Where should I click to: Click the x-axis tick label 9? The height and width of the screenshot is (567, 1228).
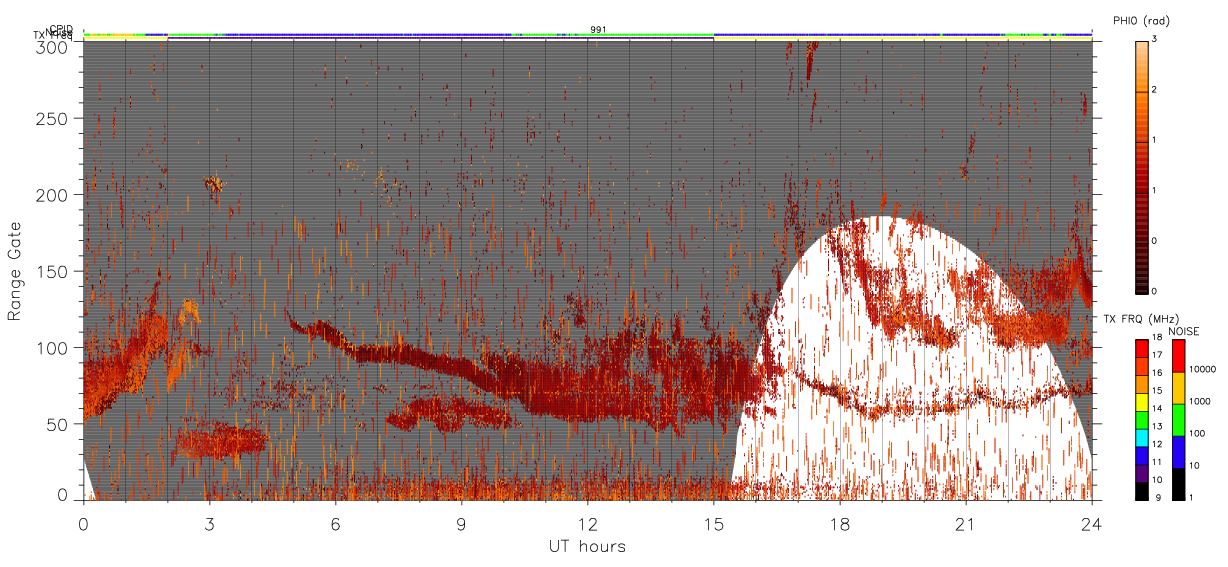461,524
